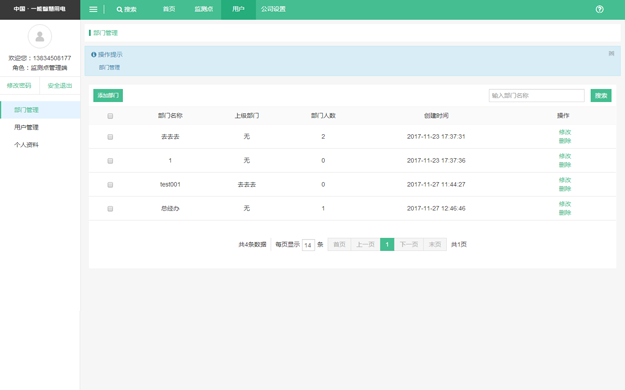This screenshot has height=390, width=625.
Task: Click 删除 for department test001
Action: [x=565, y=189]
